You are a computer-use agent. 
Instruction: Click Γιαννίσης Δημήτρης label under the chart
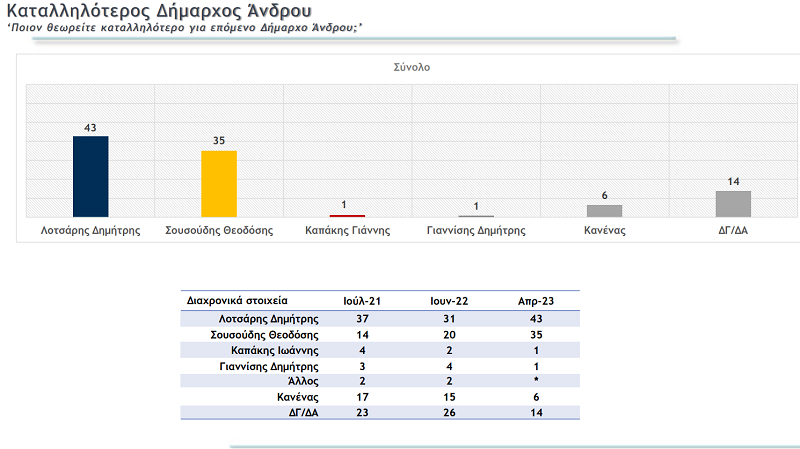coord(476,230)
